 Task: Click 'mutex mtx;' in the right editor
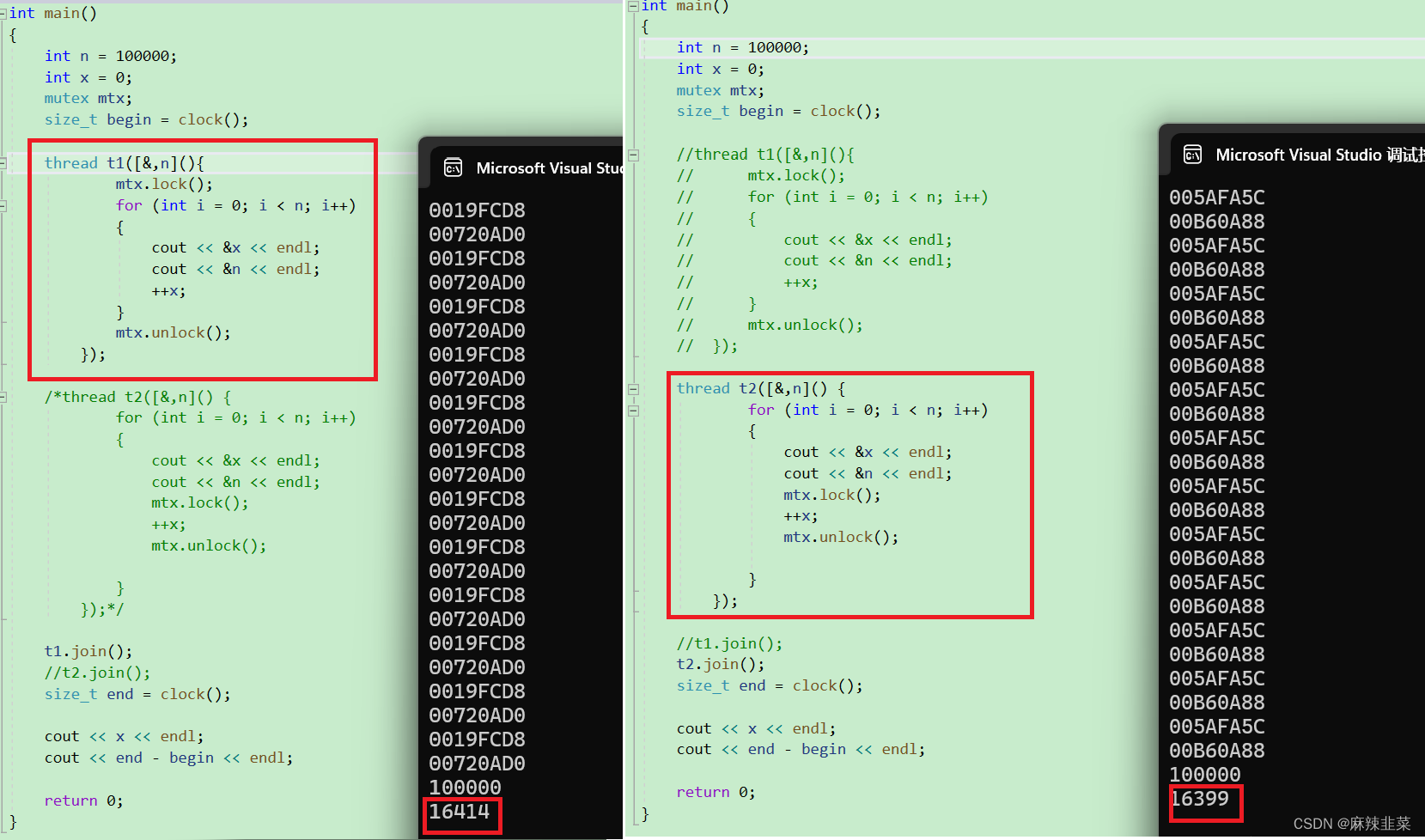[721, 90]
